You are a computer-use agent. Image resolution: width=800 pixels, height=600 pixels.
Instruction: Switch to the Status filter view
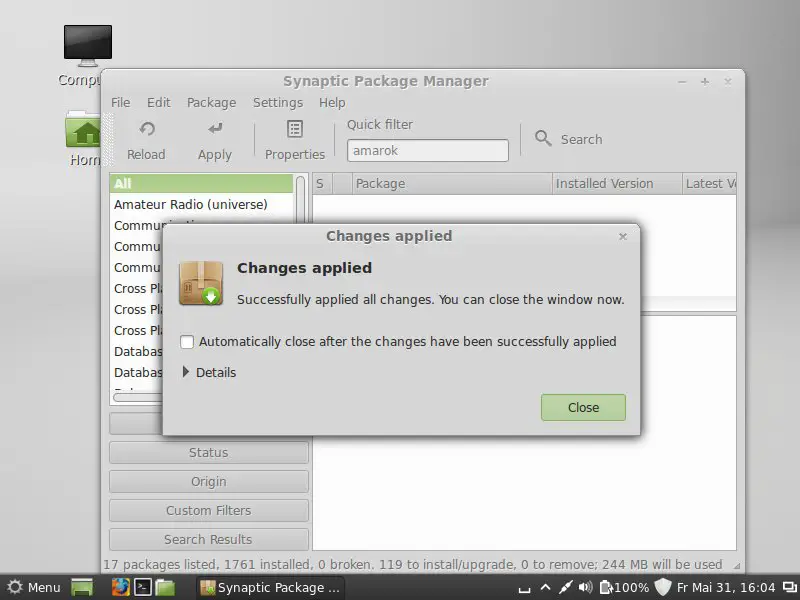click(x=208, y=453)
